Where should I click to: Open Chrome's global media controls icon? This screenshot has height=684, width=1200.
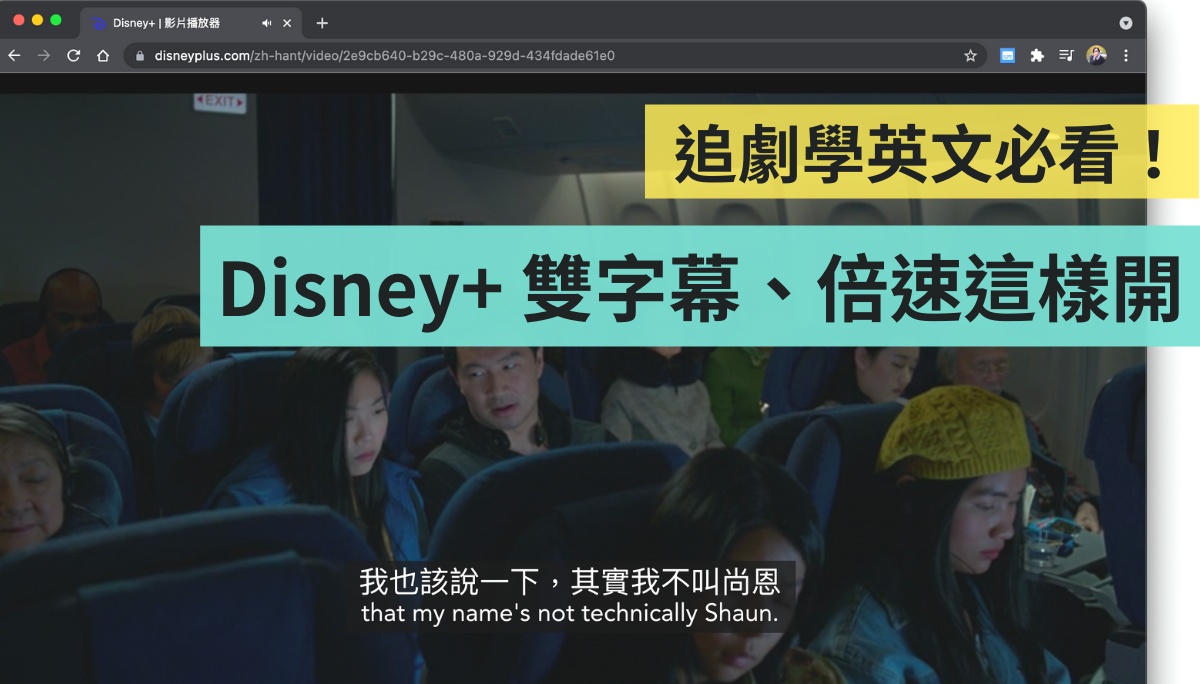tap(1066, 56)
